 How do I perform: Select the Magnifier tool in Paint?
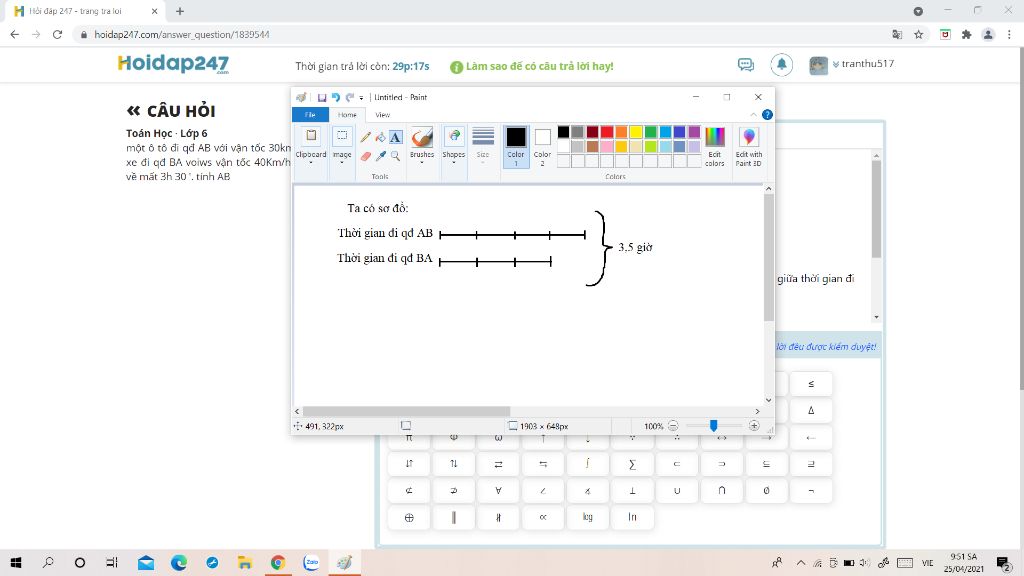pyautogui.click(x=396, y=155)
